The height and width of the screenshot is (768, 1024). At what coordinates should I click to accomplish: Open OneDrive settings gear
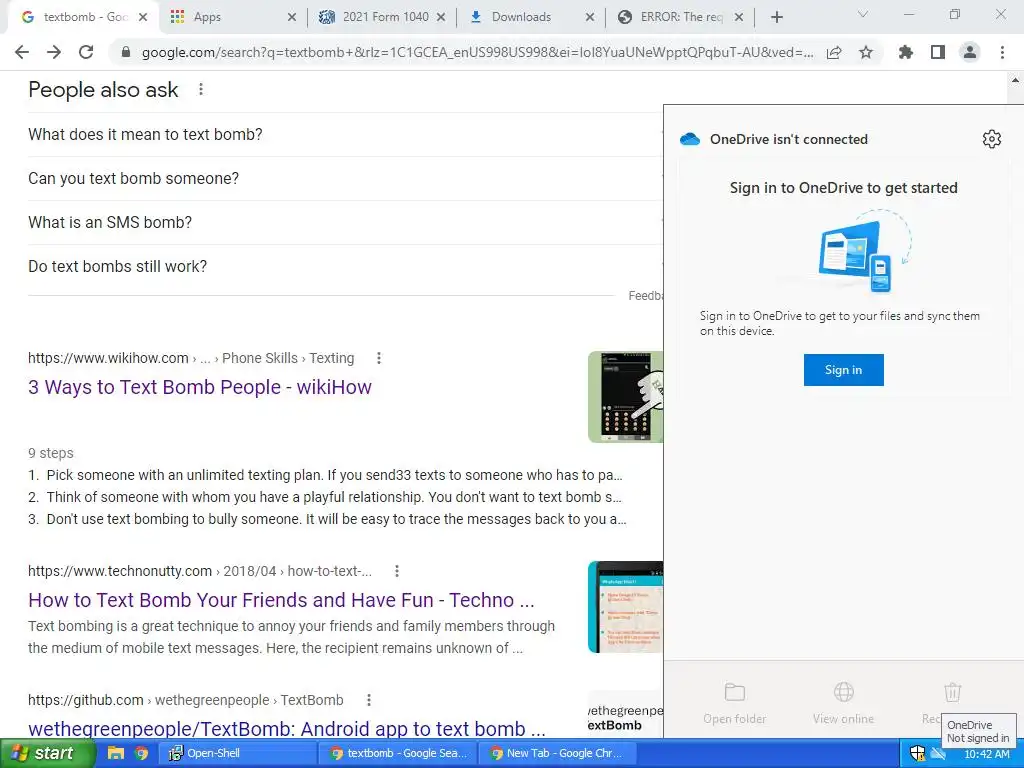click(991, 138)
